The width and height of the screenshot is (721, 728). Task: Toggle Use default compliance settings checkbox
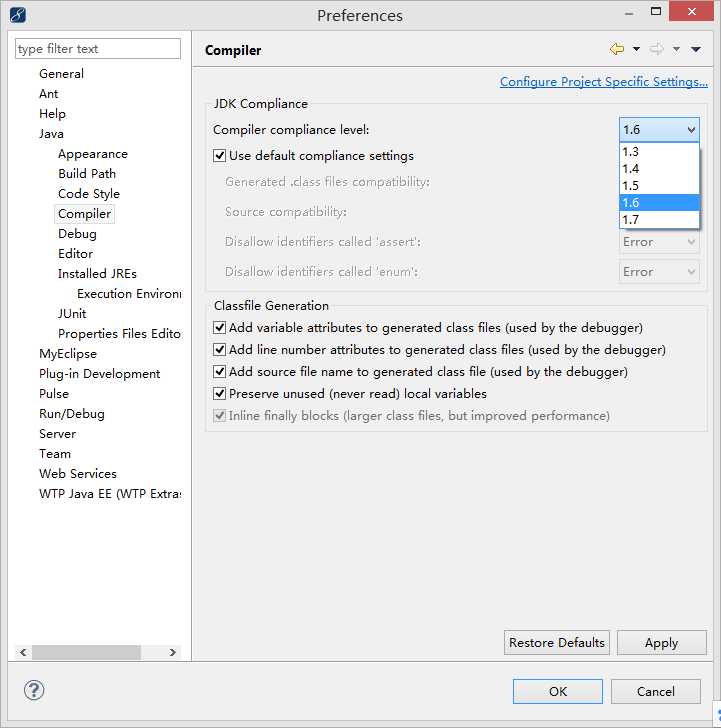220,156
